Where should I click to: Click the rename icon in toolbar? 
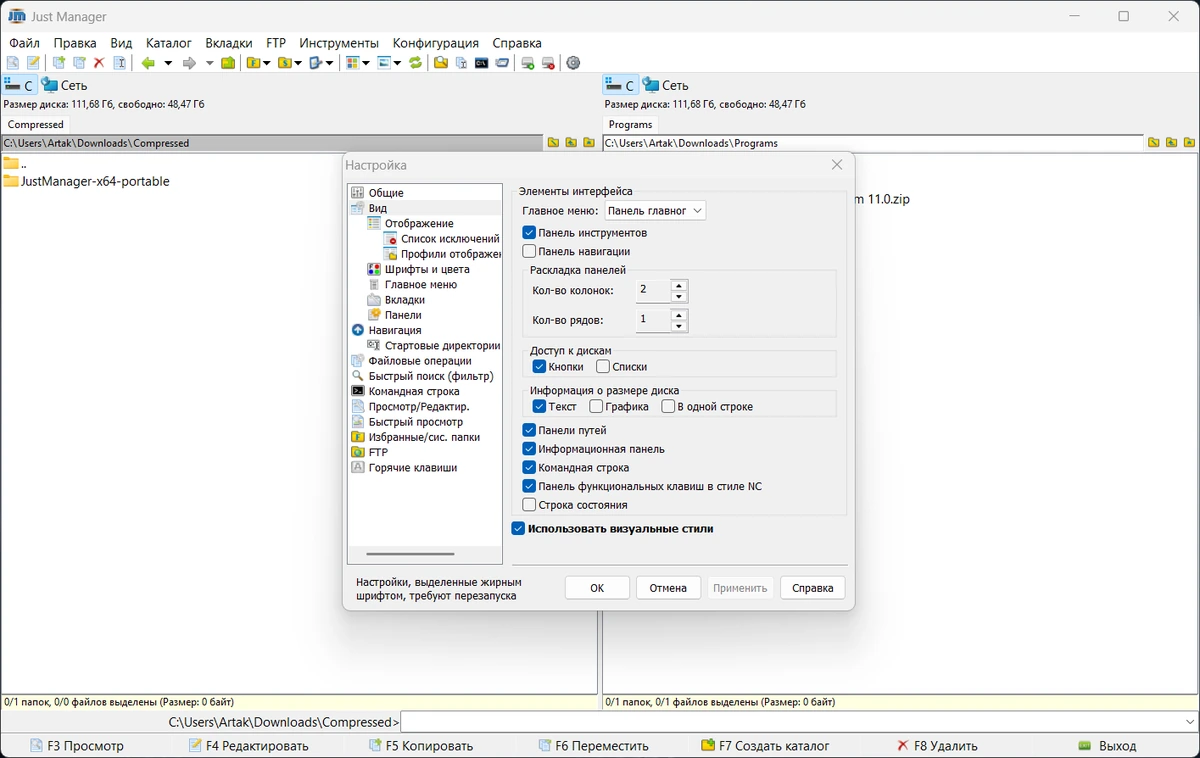pyautogui.click(x=119, y=63)
